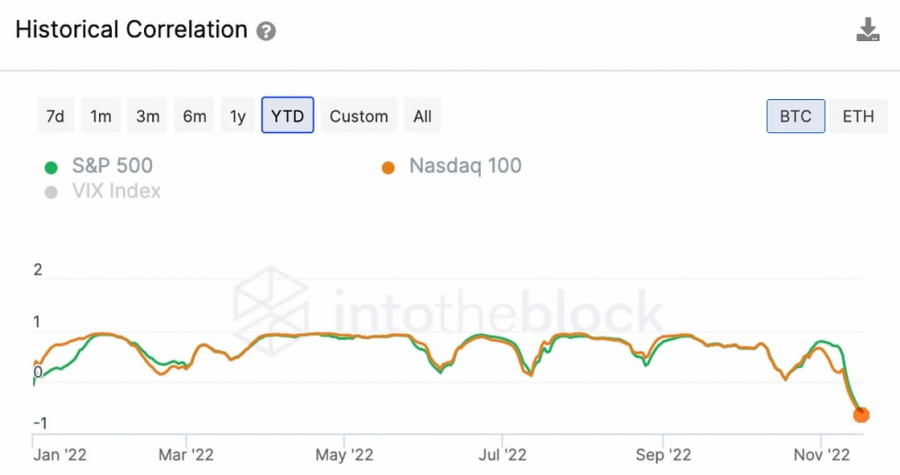Click the green S&P 500 legend dot
The width and height of the screenshot is (900, 475).
(52, 167)
